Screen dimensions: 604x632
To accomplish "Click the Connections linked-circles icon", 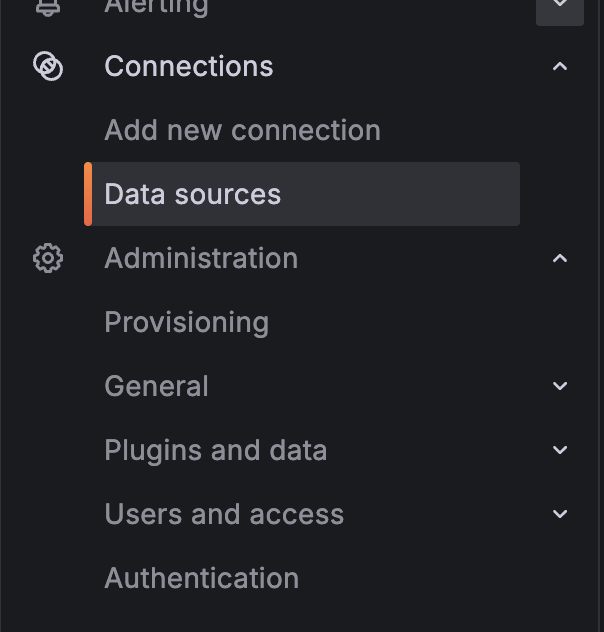I will tap(48, 66).
